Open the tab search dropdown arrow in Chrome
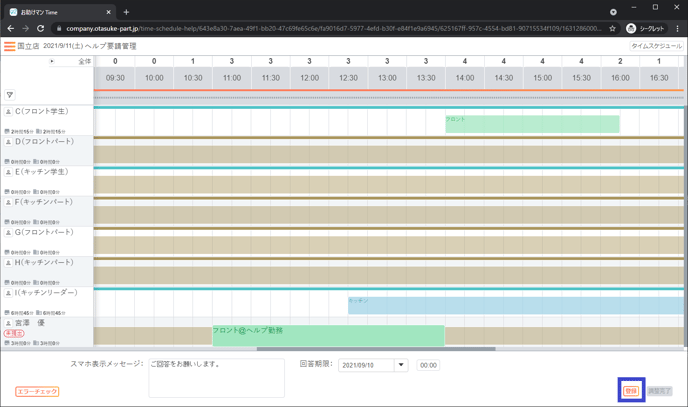 point(613,12)
